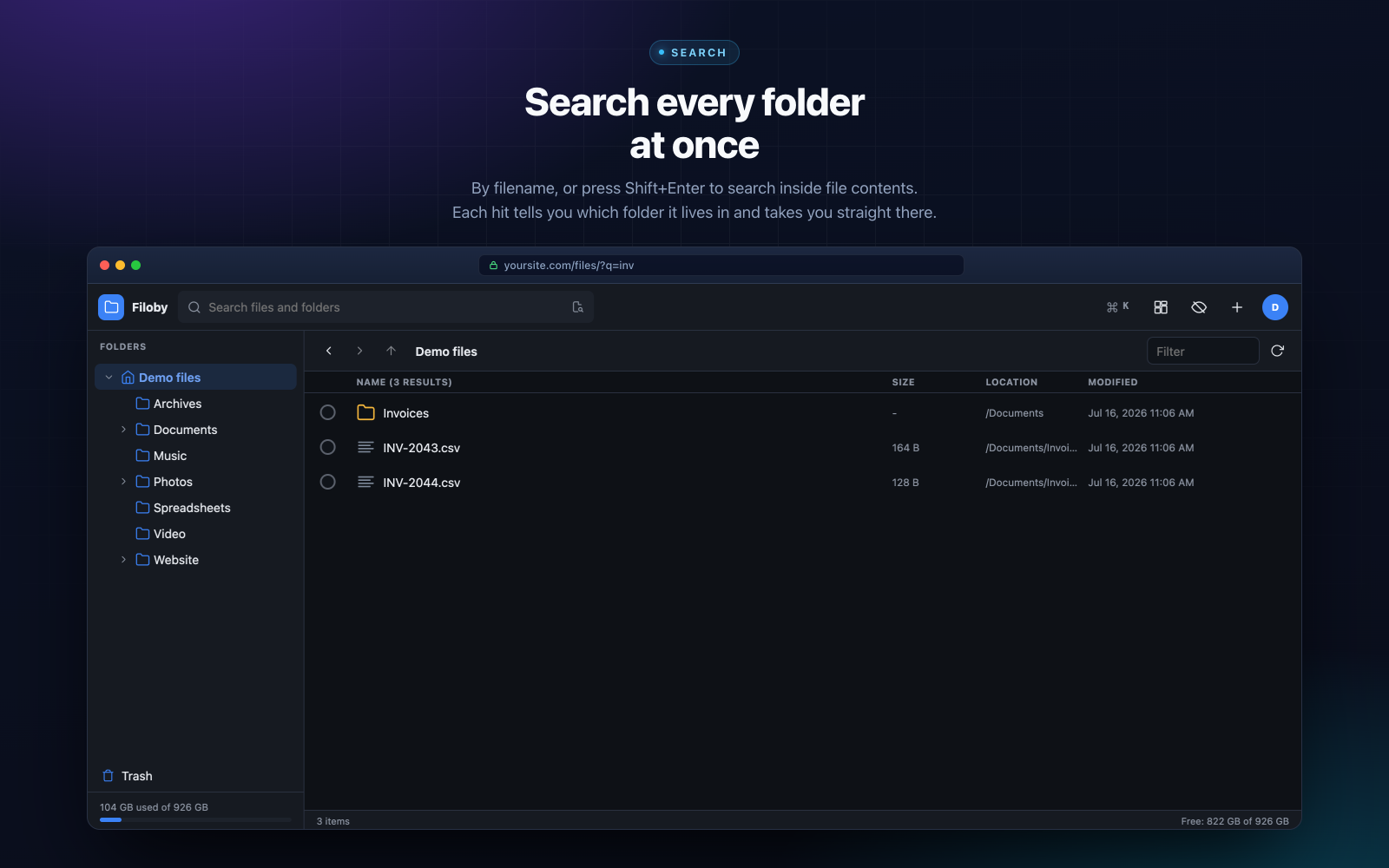Collapse the Demo files tree node

[x=109, y=378]
